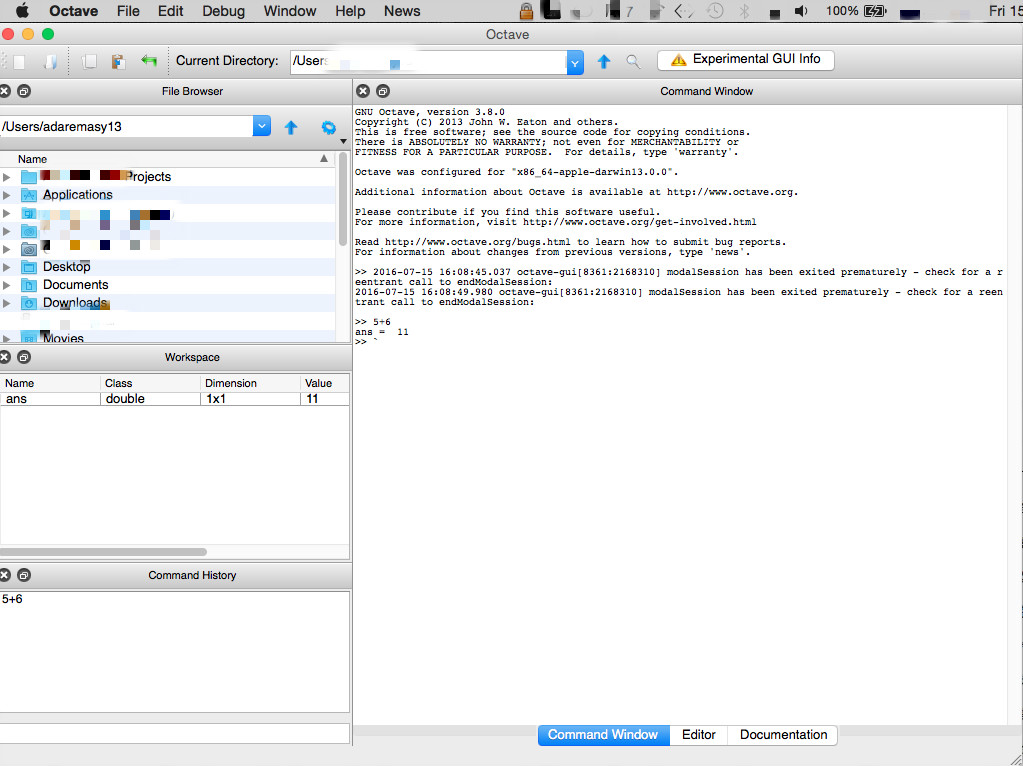Screen dimensions: 1023x766
Task: Click the Workspace Name column header
Action: coord(50,383)
